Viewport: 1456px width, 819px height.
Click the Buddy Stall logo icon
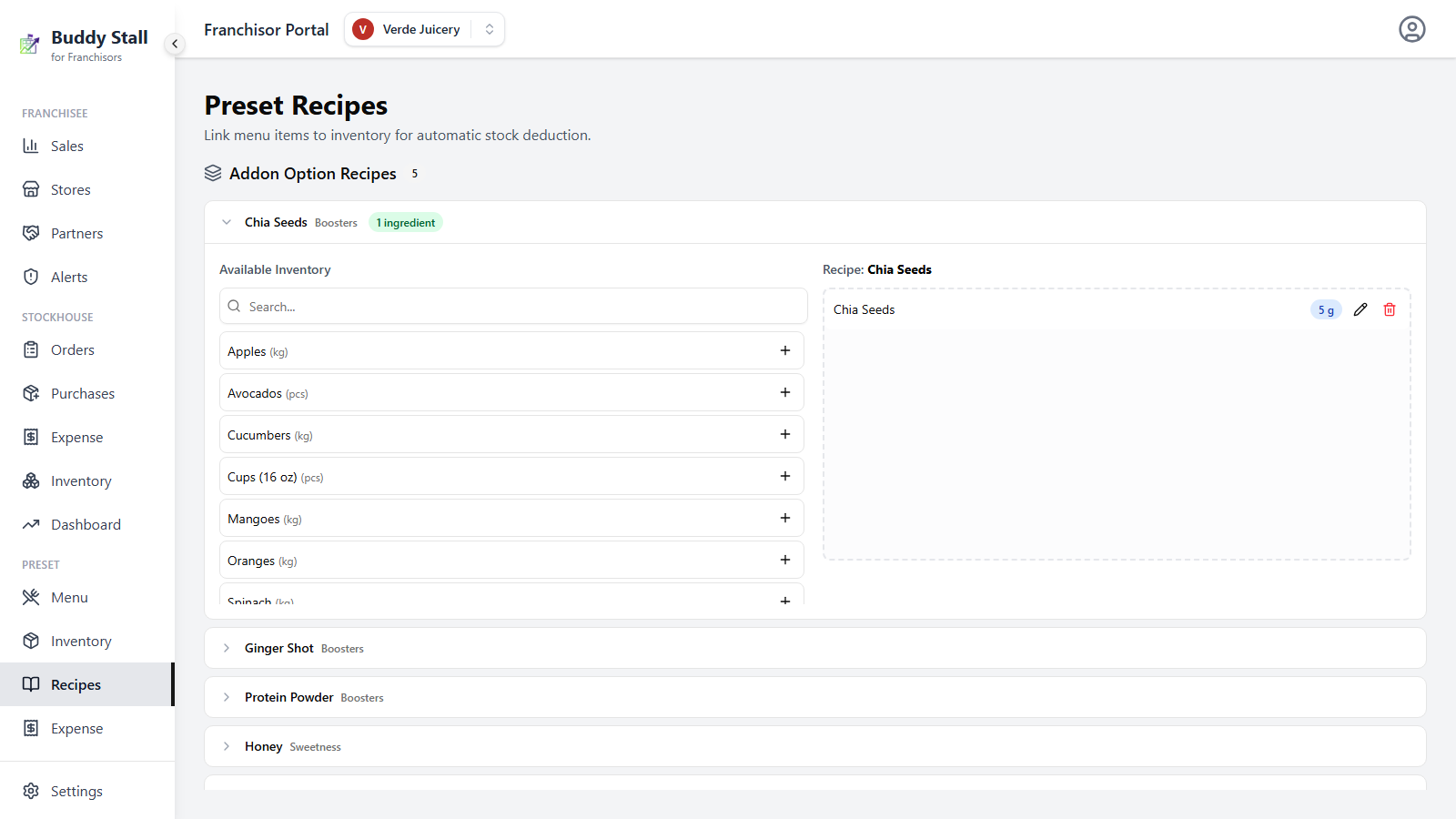tap(30, 44)
